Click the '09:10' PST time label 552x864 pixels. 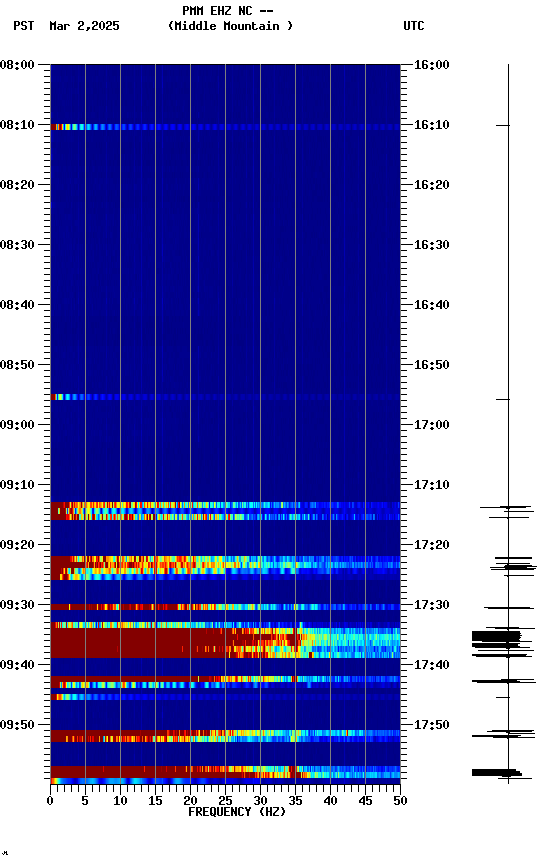coord(17,485)
